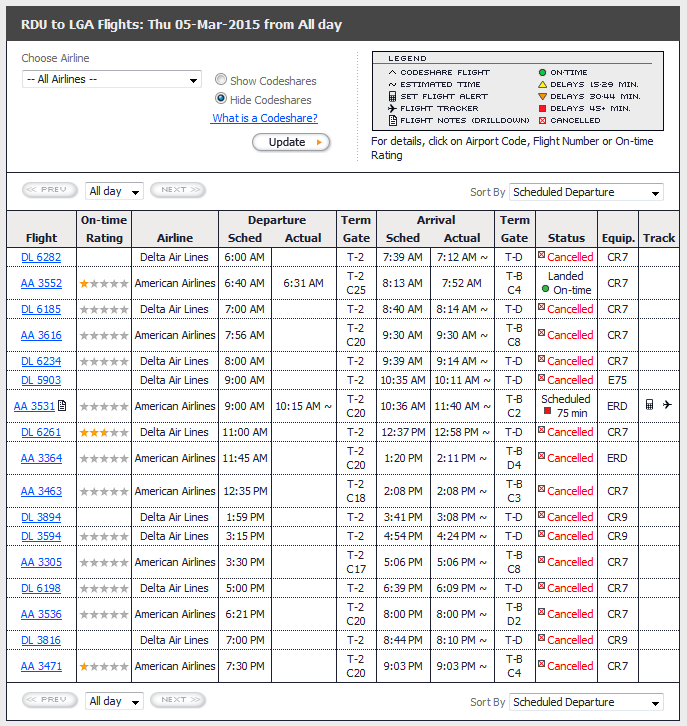Viewport: 687px width, 726px height.
Task: Click cancelled icon in DL 5903 row
Action: (x=541, y=377)
